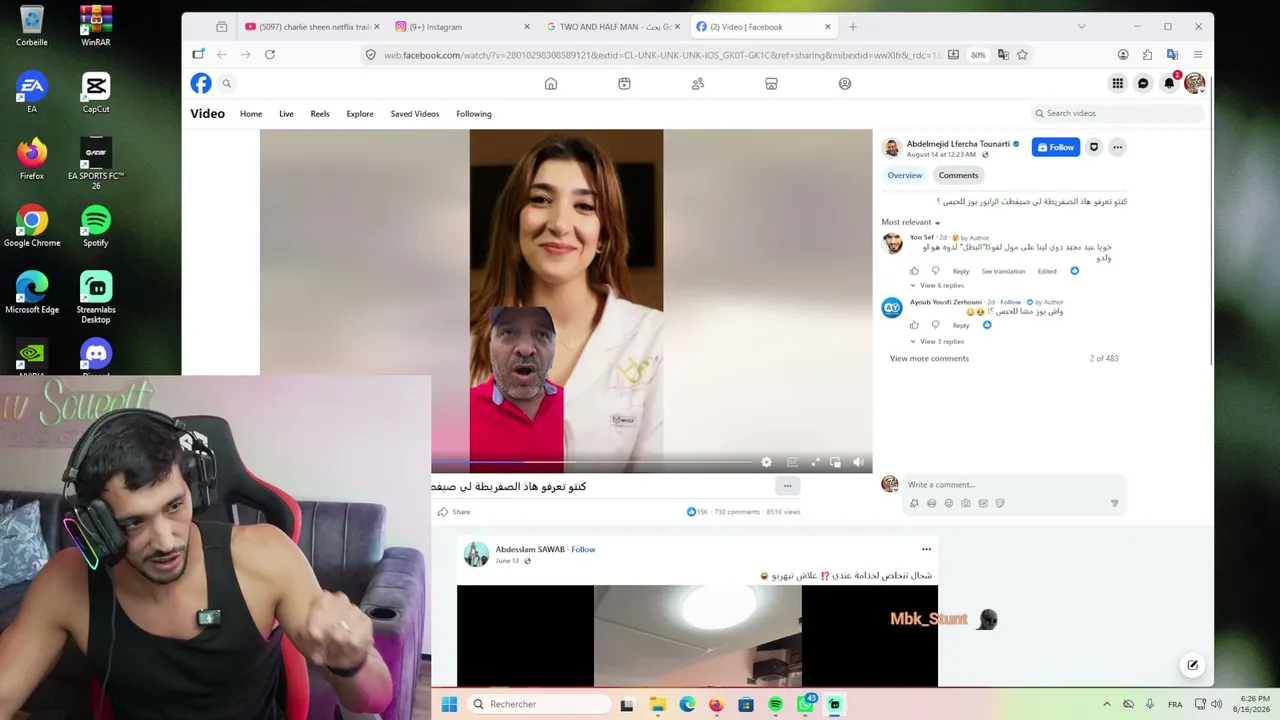Image resolution: width=1280 pixels, height=720 pixels.
Task: Open more options under the video title
Action: pos(787,486)
